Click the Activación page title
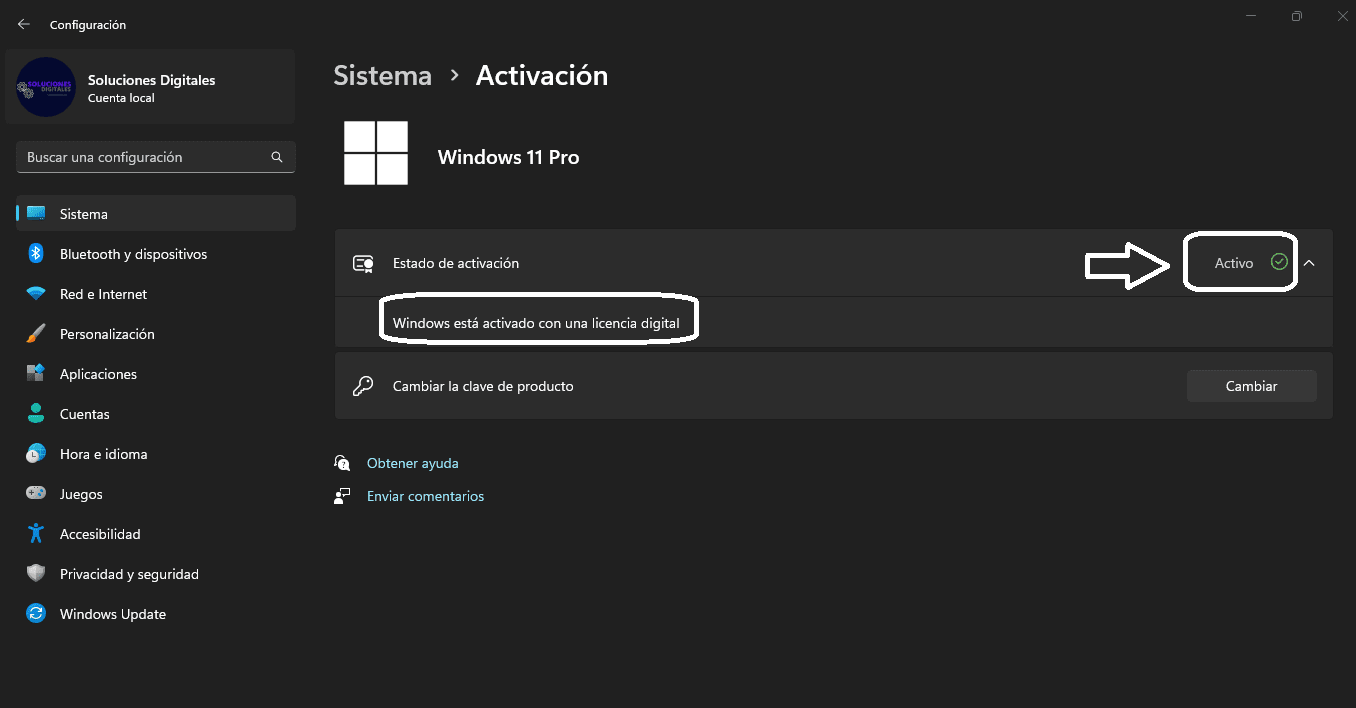The image size is (1356, 708). 542,76
